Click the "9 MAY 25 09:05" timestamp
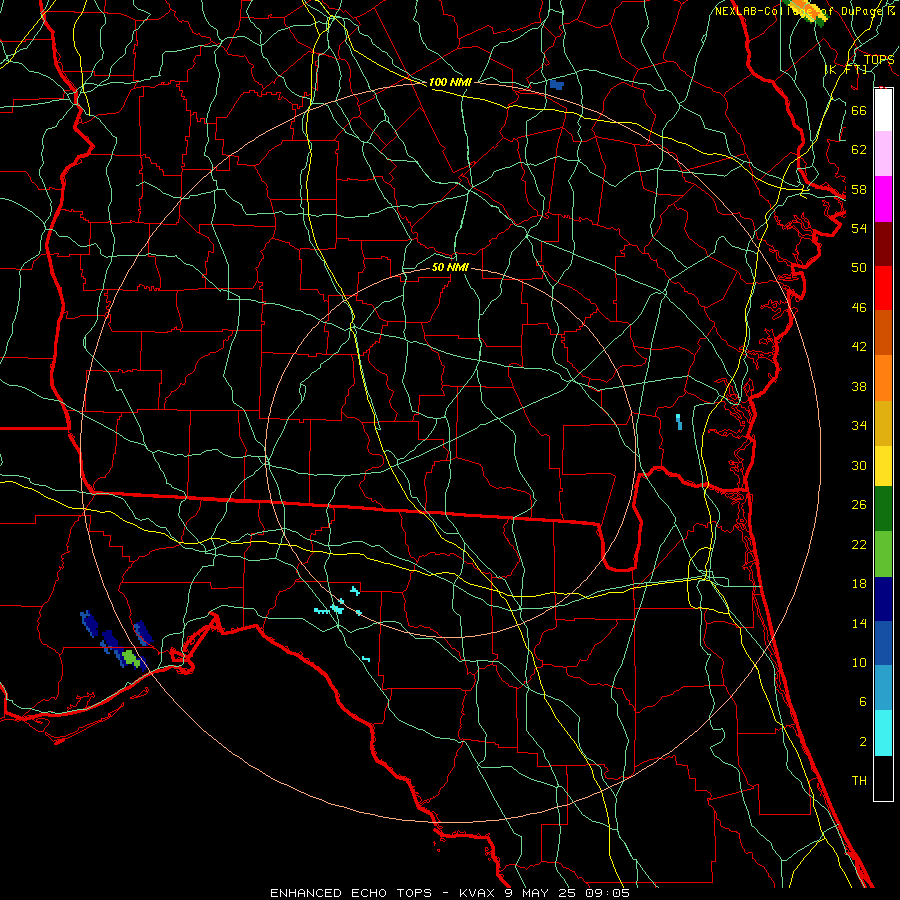The height and width of the screenshot is (900, 900). [568, 893]
